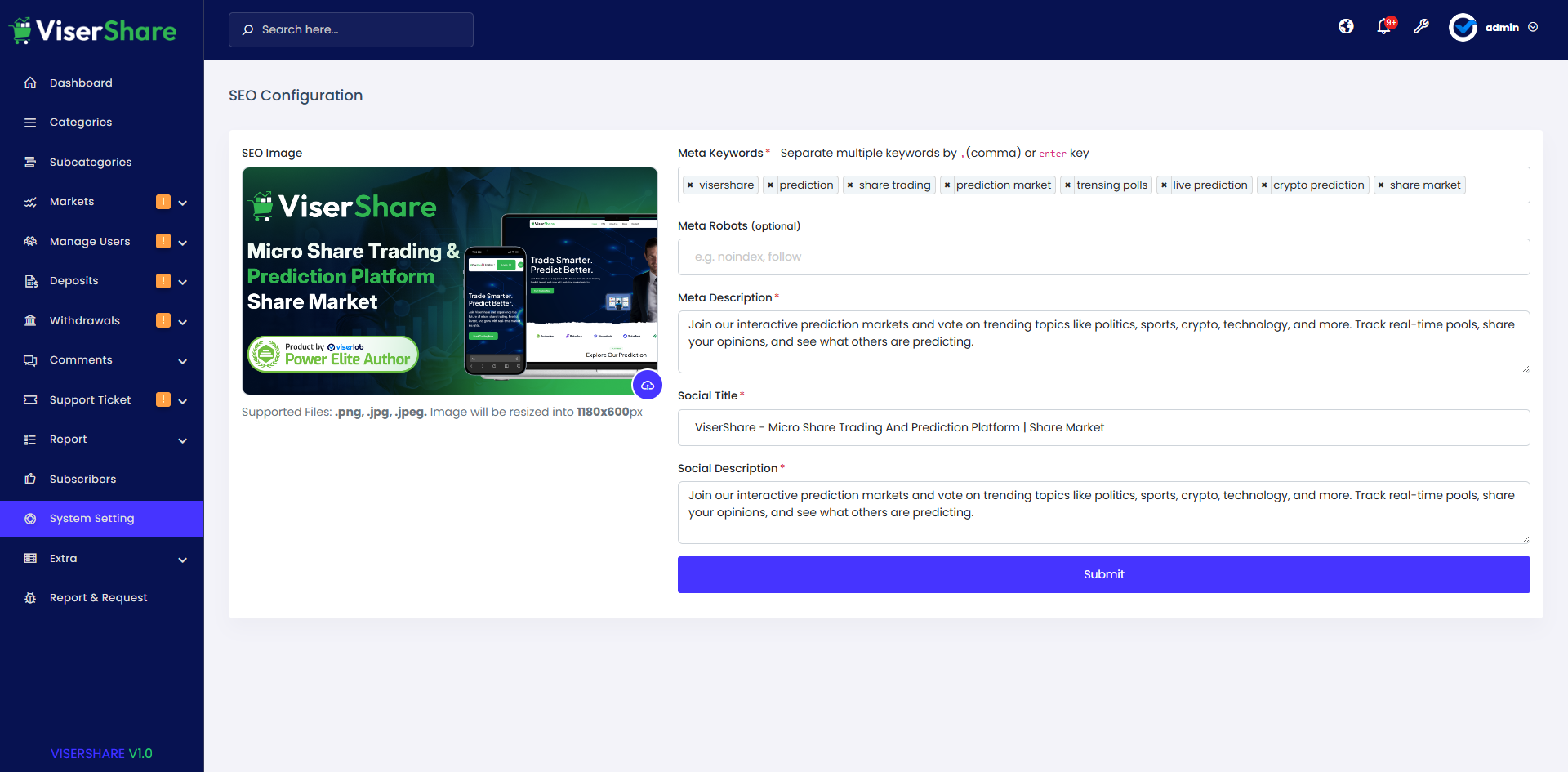Submit the SEO configuration form
Viewport: 1568px width, 772px height.
pos(1103,574)
